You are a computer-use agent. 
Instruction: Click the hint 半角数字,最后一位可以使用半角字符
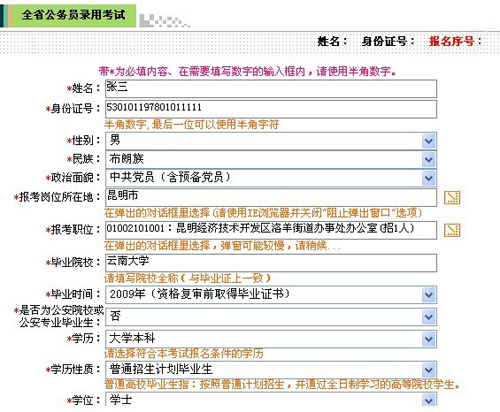(192, 125)
